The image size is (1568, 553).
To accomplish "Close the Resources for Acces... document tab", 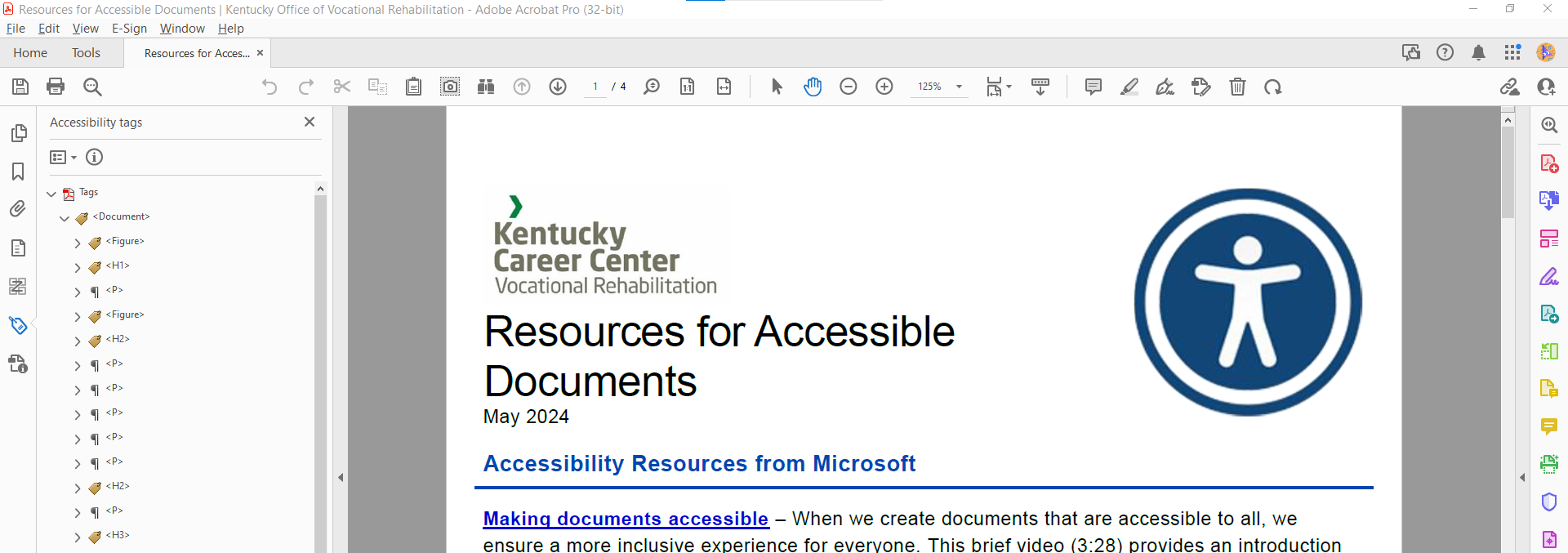I will (261, 53).
